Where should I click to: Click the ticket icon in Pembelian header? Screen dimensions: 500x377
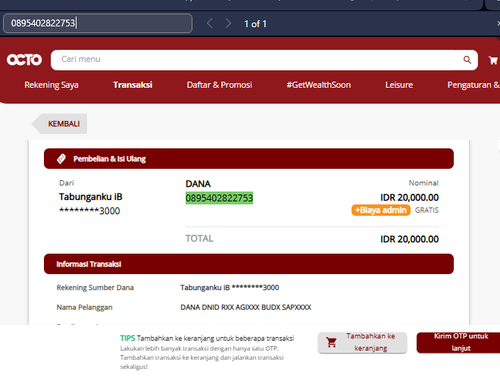click(x=61, y=159)
